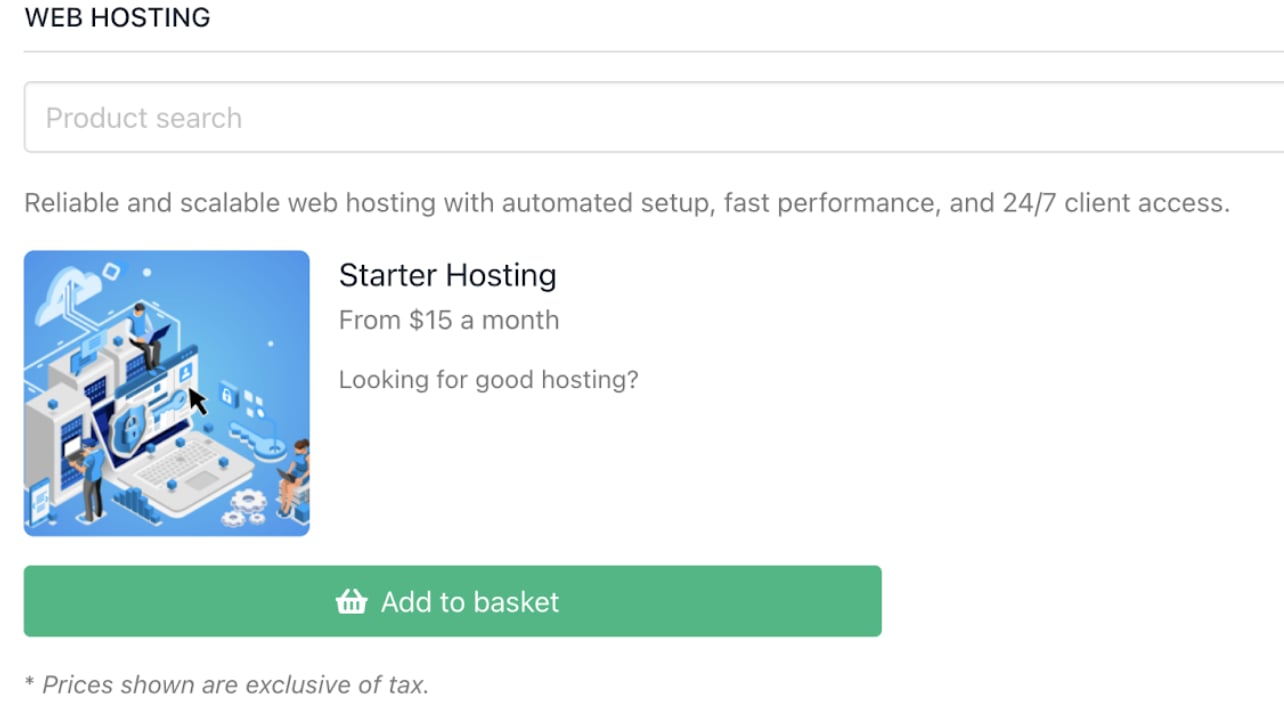Focus the Product search field
1284x720 pixels.
click(x=654, y=117)
